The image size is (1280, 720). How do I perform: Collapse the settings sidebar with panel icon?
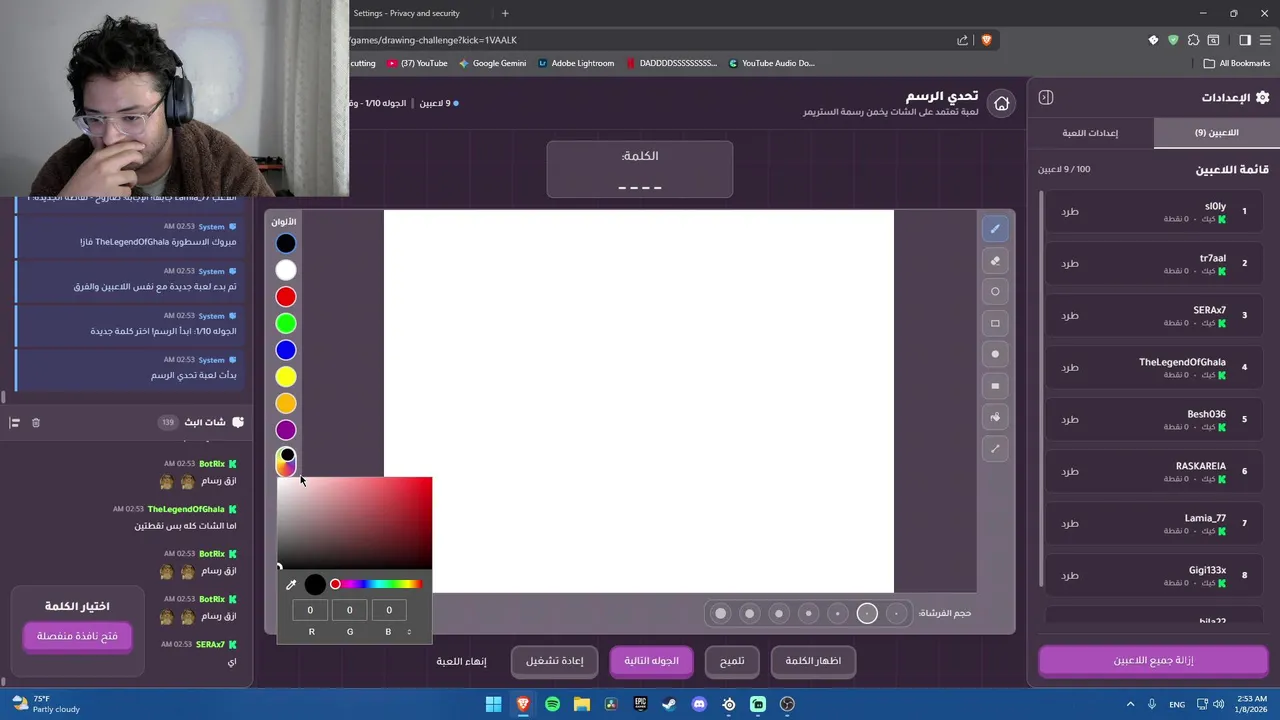click(1046, 97)
